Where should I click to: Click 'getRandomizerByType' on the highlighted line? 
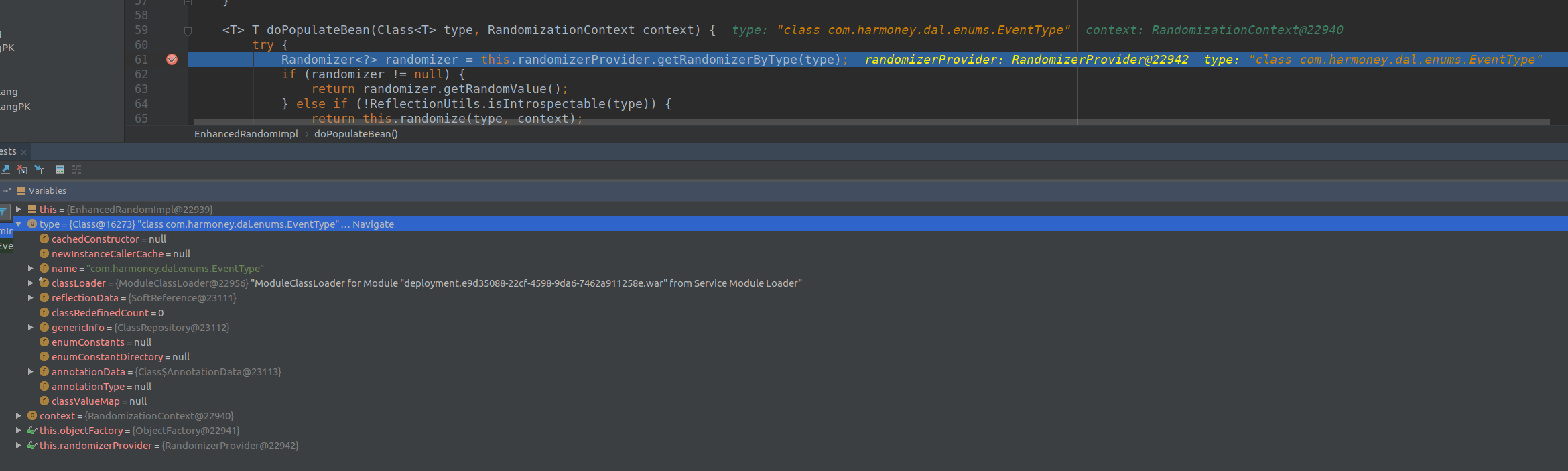(x=727, y=60)
